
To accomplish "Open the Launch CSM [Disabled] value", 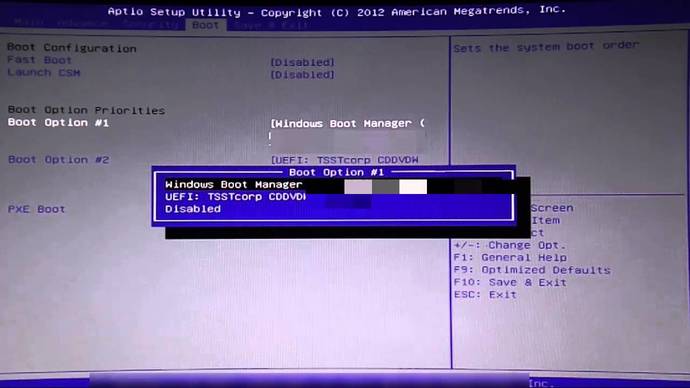I will click(302, 75).
